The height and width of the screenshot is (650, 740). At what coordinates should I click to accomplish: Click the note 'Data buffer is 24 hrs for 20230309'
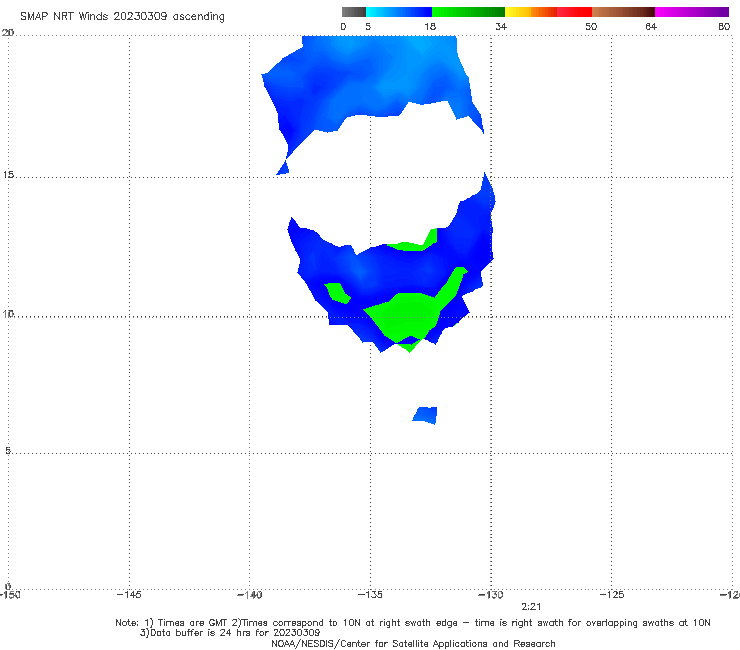pyautogui.click(x=230, y=633)
